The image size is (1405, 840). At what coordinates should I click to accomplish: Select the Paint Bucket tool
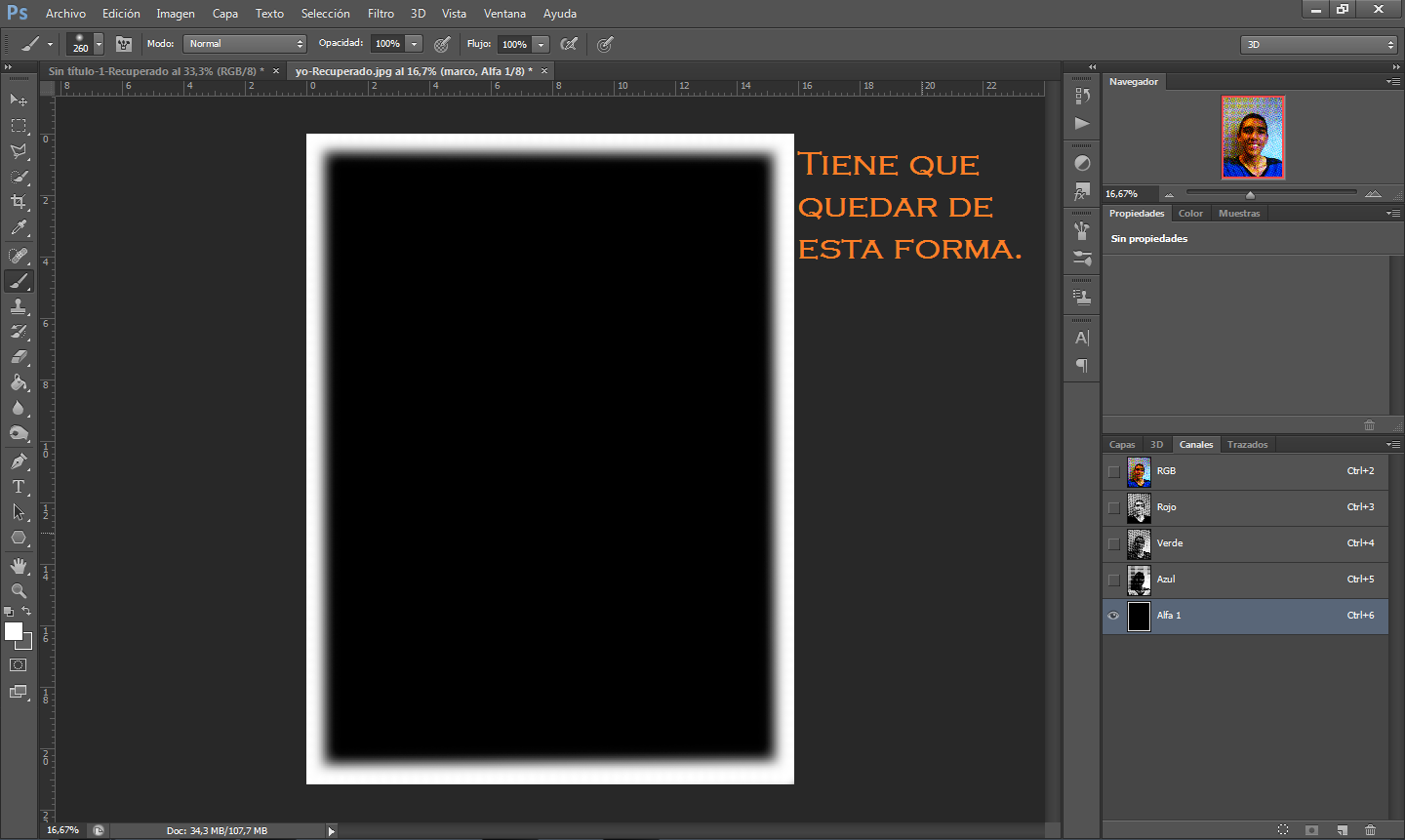(19, 382)
